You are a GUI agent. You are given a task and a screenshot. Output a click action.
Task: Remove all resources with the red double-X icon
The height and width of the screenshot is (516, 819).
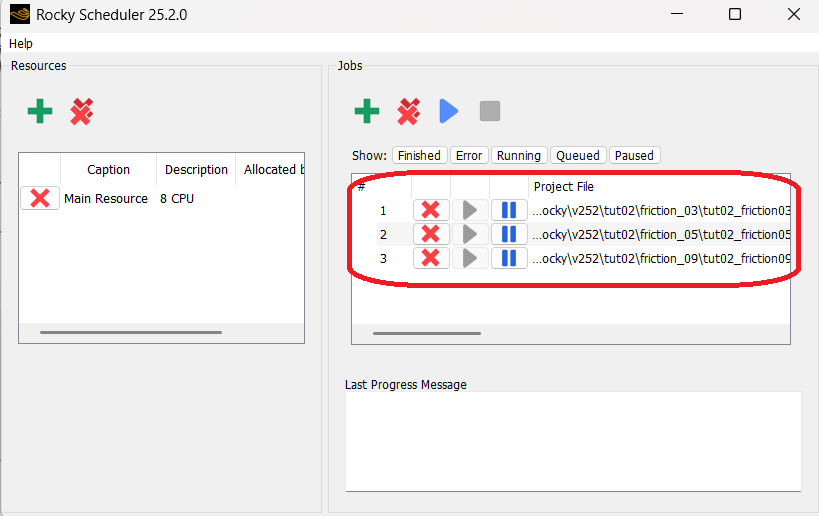point(81,111)
